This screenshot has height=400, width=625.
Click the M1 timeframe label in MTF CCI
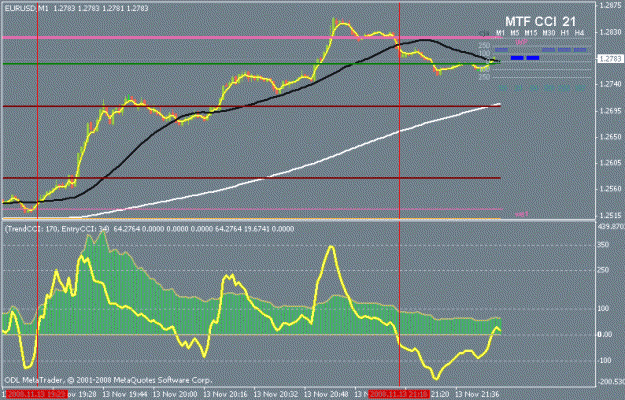pyautogui.click(x=501, y=33)
